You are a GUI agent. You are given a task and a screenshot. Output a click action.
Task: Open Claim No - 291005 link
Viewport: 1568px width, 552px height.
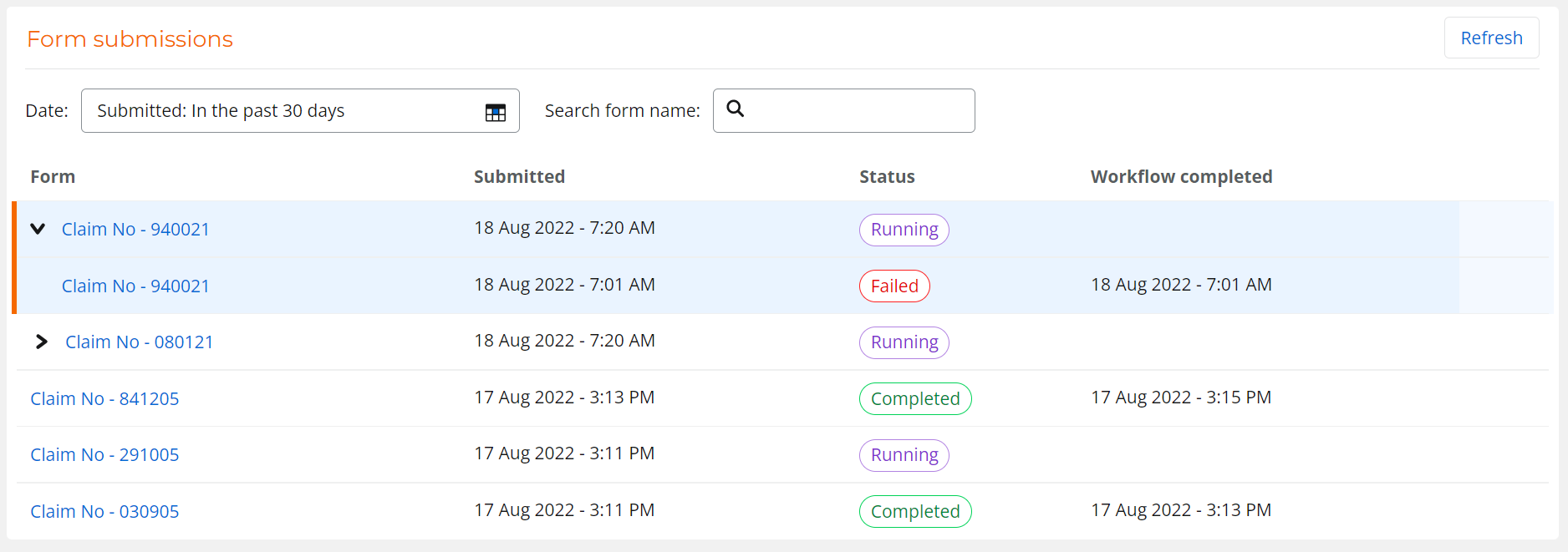click(104, 454)
